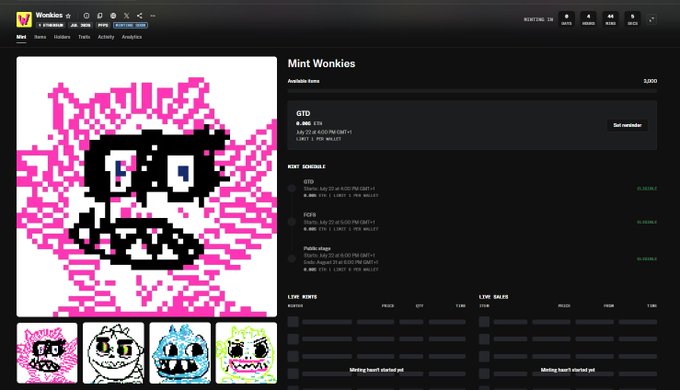Click the copy contract icon
The image size is (680, 390).
click(100, 16)
